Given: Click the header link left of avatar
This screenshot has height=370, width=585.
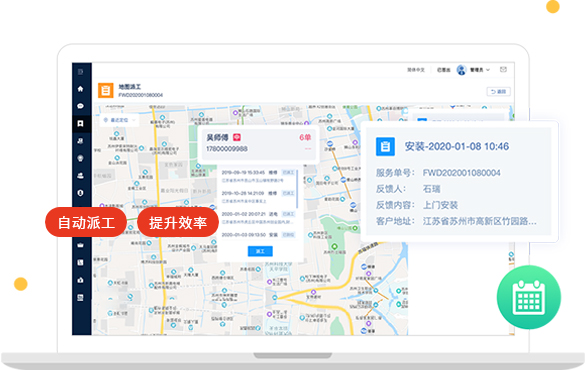Looking at the screenshot, I should 444,70.
